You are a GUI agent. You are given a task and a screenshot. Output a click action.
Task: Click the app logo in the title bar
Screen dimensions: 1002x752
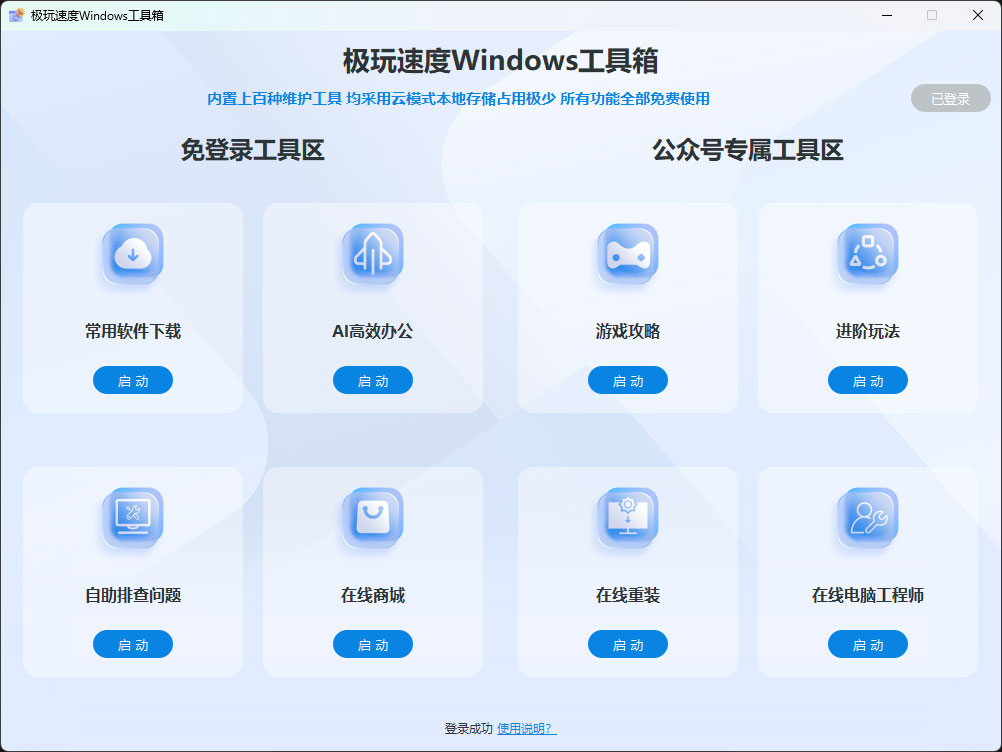point(16,15)
